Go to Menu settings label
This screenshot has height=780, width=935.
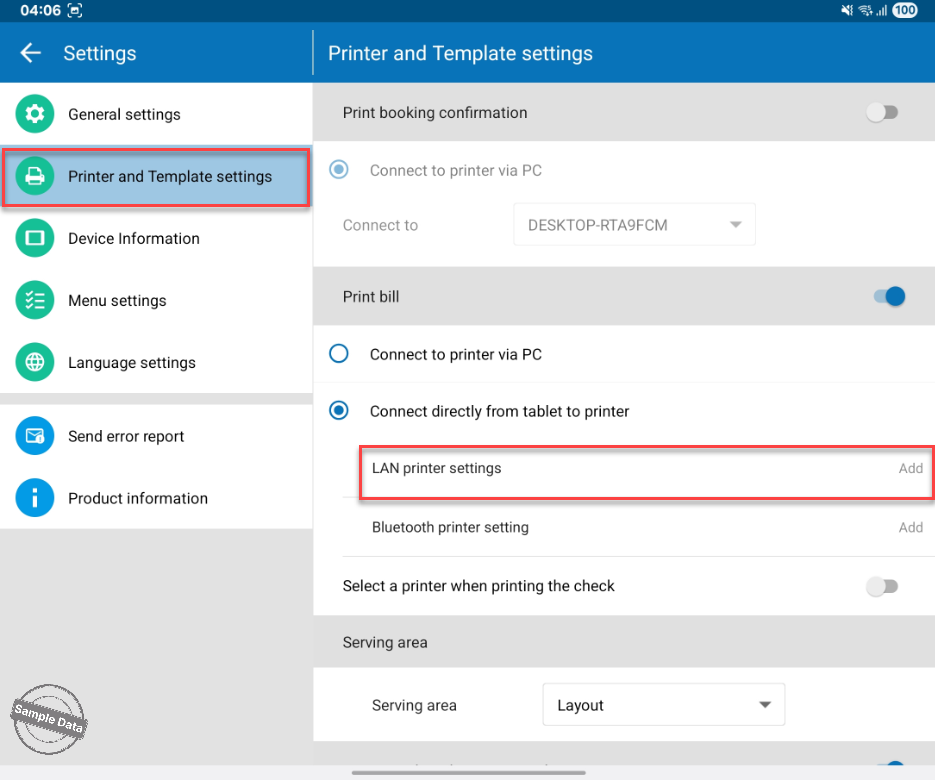[x=117, y=300]
